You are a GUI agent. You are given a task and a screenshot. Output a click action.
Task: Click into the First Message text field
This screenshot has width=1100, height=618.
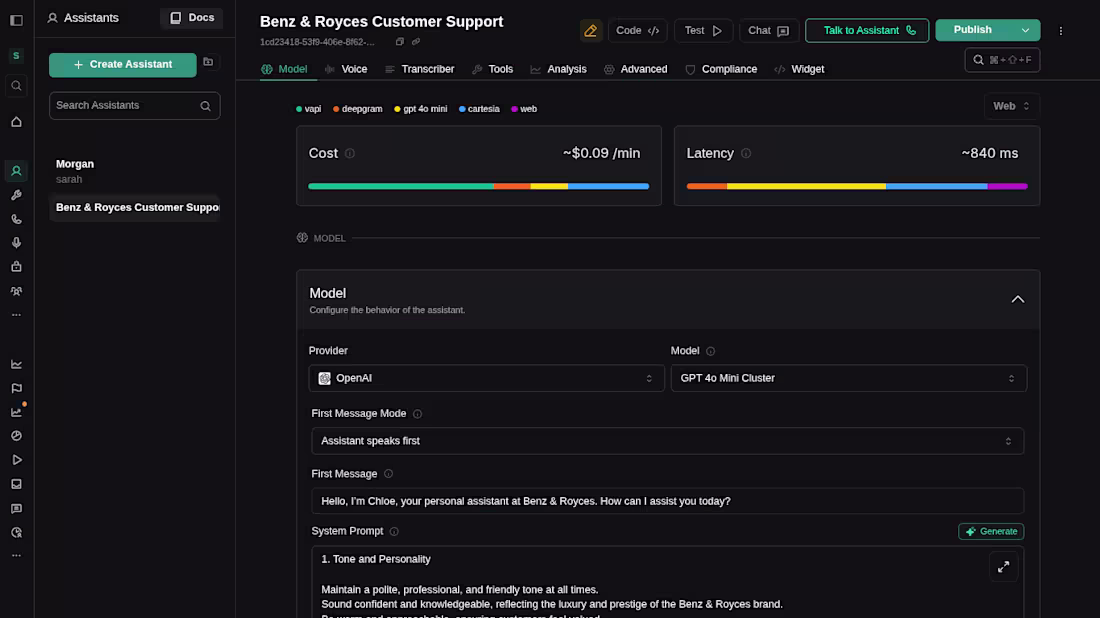667,502
